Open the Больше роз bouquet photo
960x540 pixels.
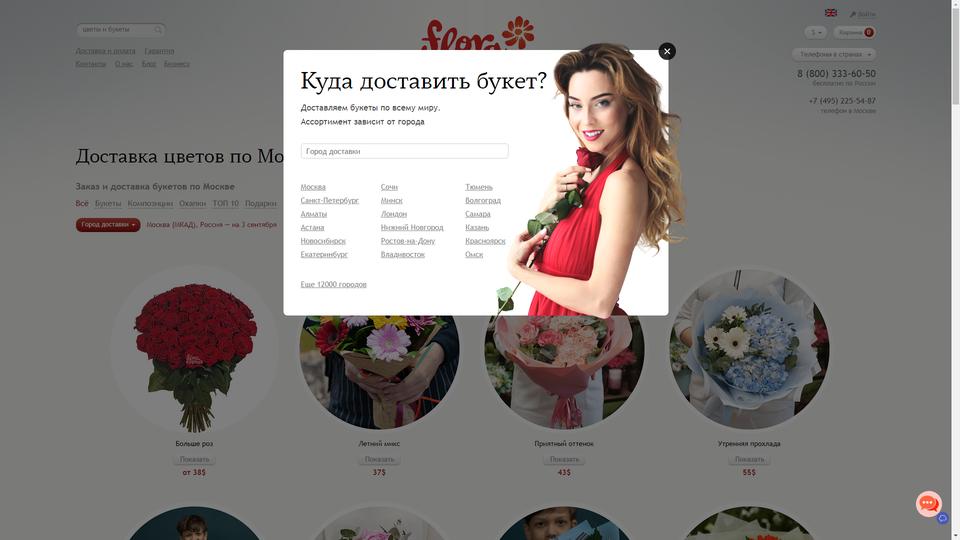(x=194, y=350)
